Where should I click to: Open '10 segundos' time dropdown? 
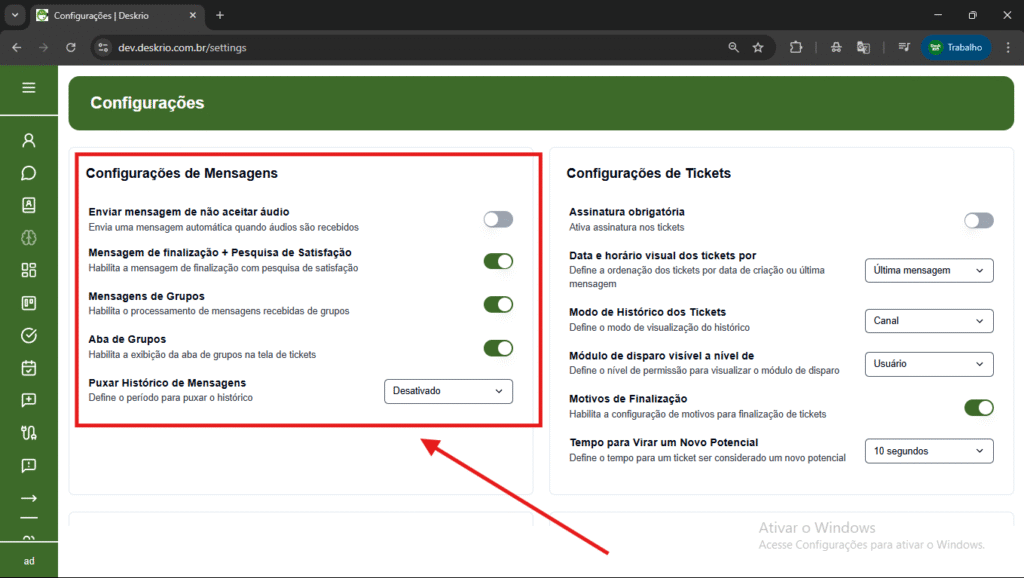tap(929, 451)
